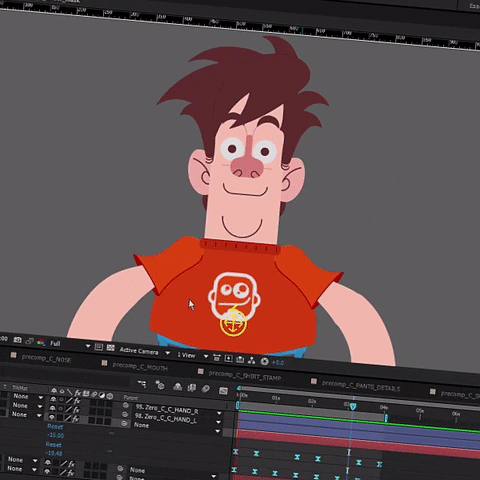Click the Quality column header icon

(69, 392)
